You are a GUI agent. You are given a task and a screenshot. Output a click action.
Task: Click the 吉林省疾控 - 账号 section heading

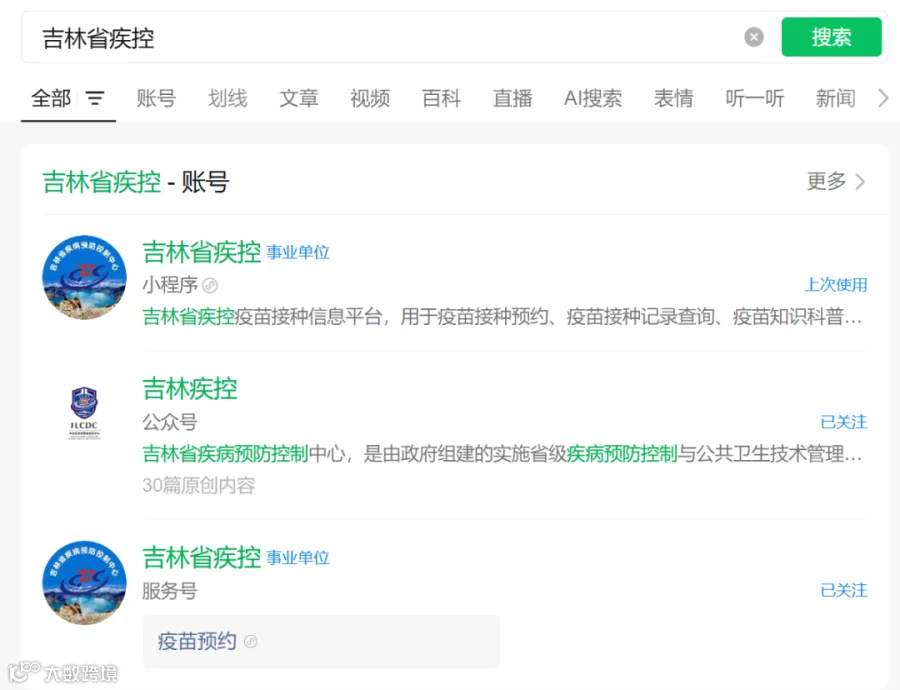[x=136, y=182]
